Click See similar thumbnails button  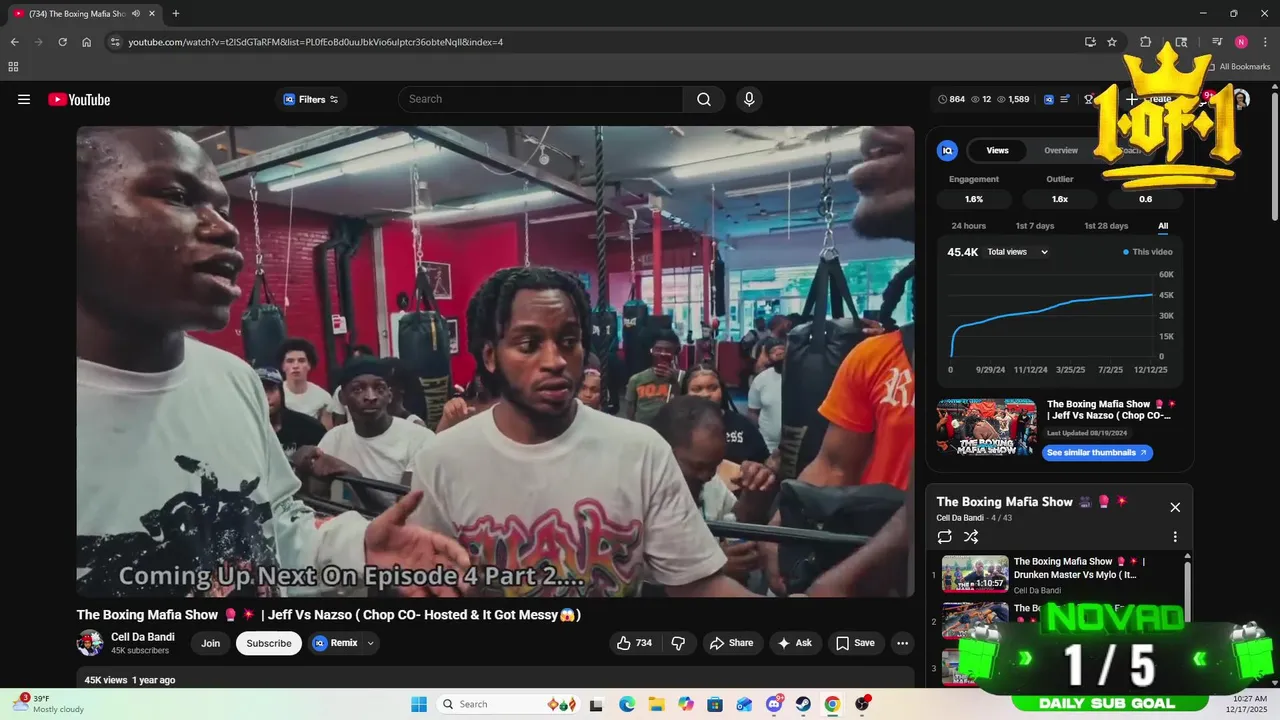(x=1098, y=452)
